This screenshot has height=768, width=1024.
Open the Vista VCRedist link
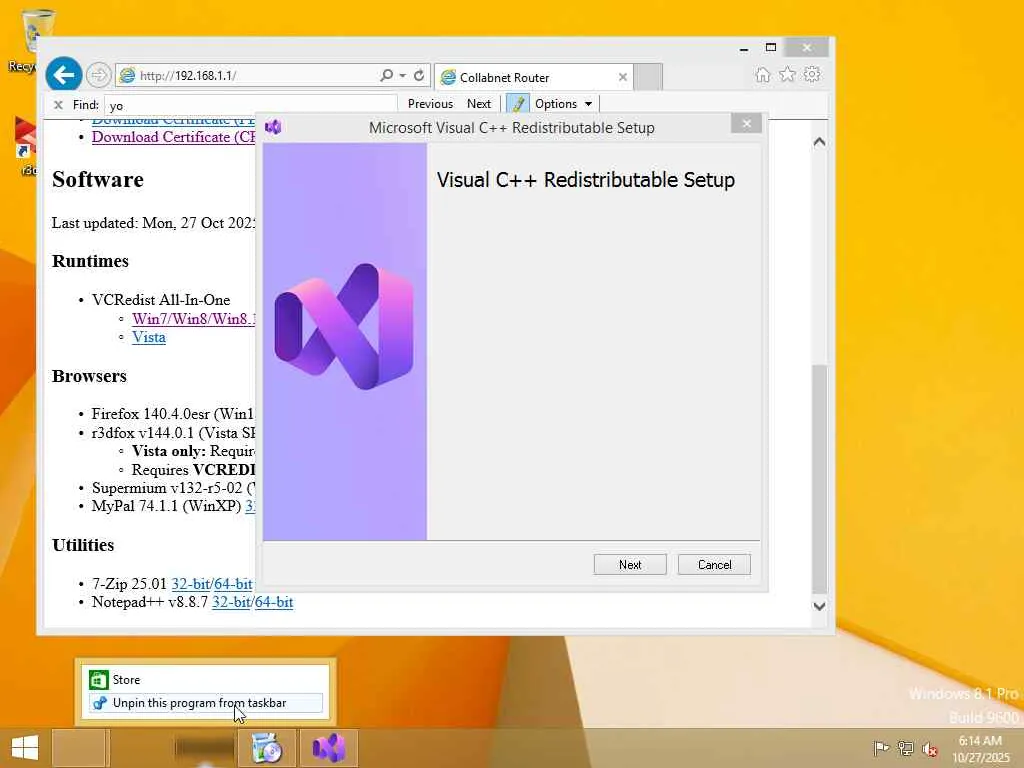[x=149, y=338]
